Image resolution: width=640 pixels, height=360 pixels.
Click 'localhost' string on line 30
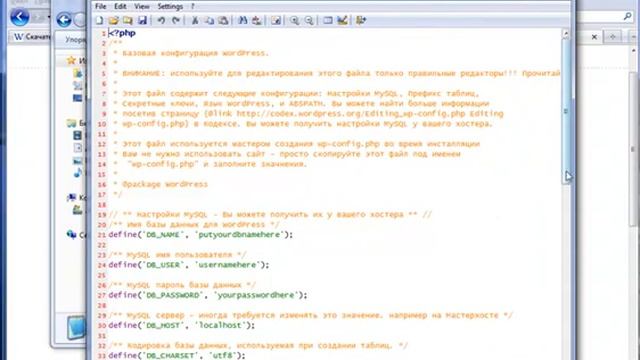click(222, 325)
